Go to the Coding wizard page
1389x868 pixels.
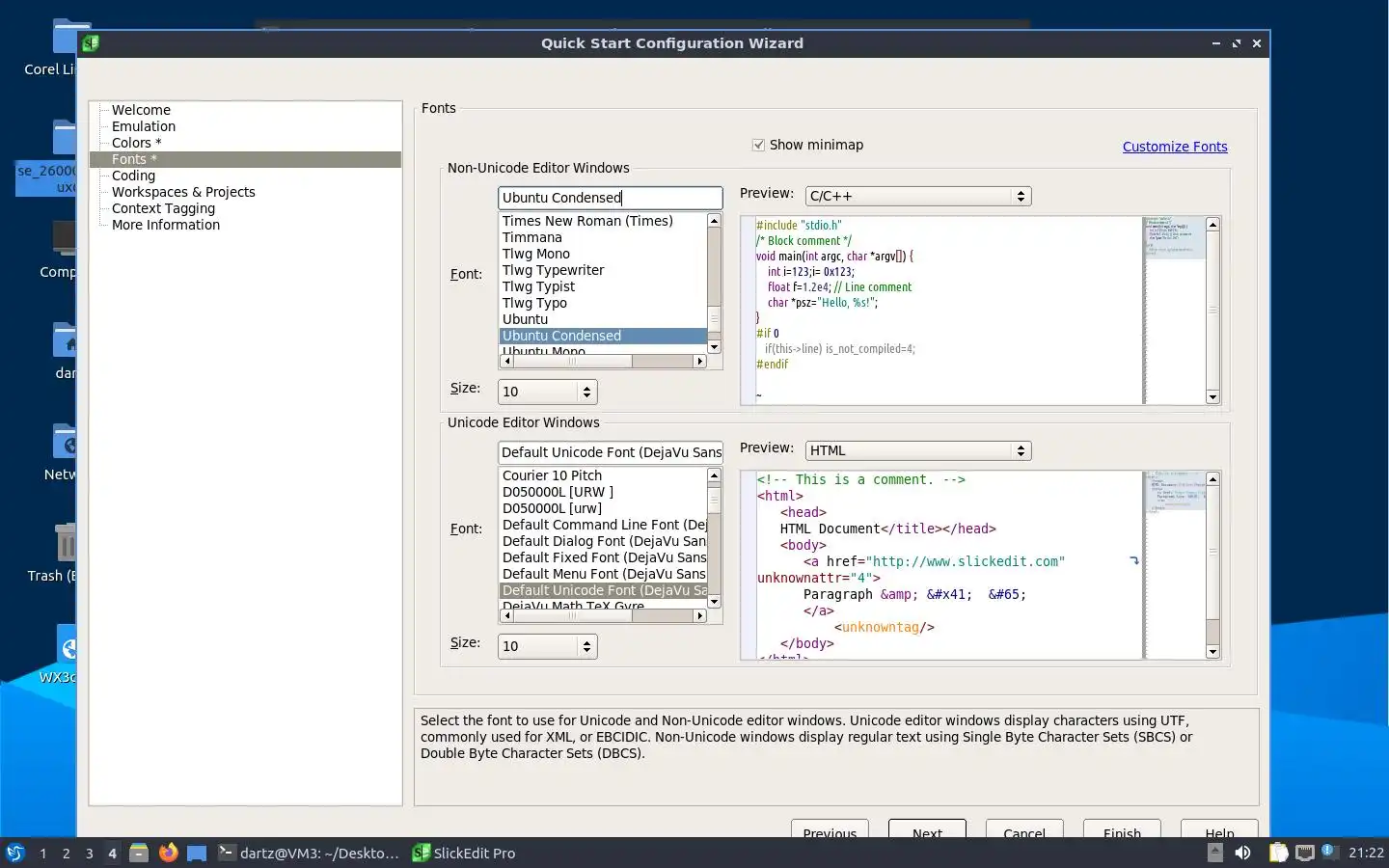coord(133,176)
